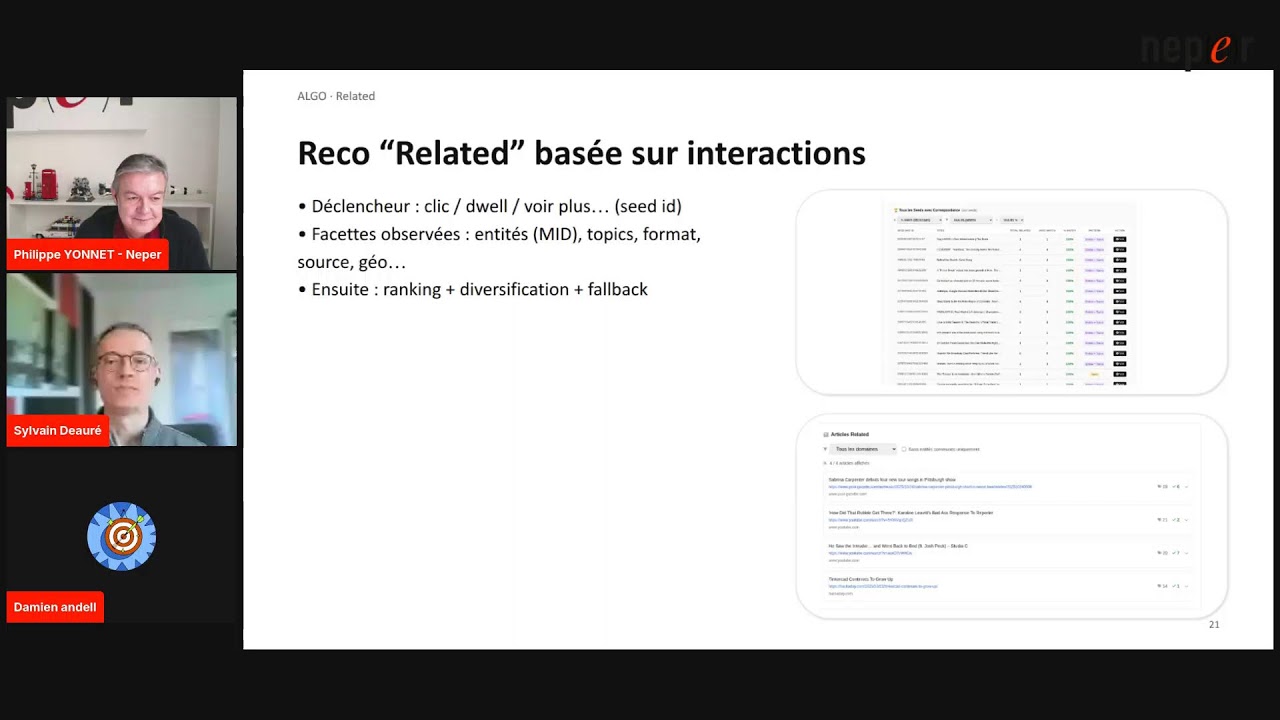
Task: Click the Ensuite ranking diversification fallback bullet
Action: (x=472, y=289)
